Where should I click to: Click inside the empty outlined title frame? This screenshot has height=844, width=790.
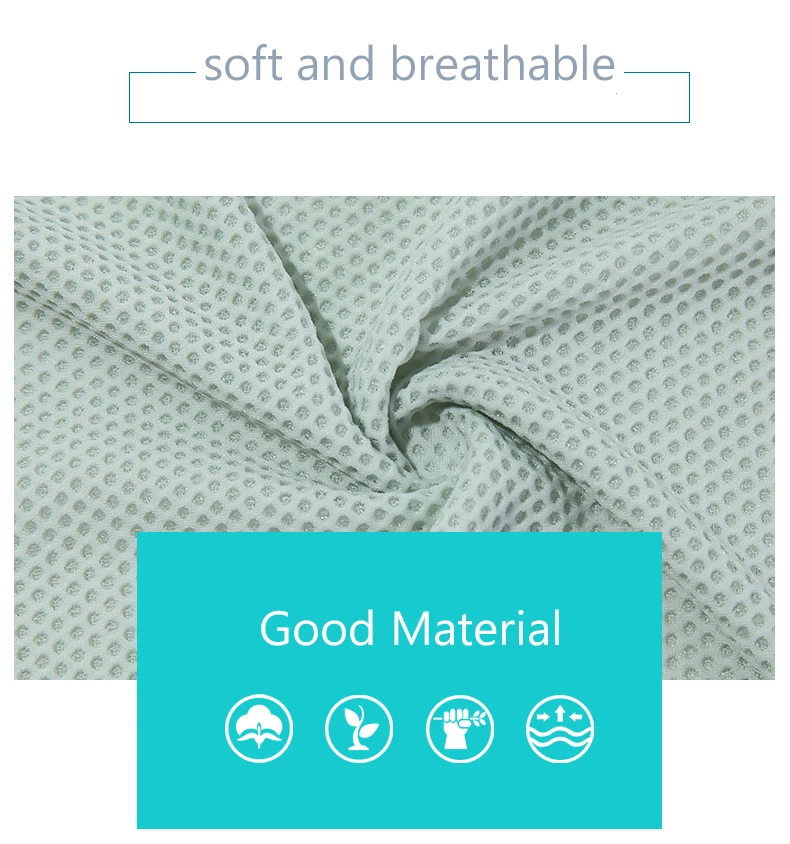coord(409,105)
